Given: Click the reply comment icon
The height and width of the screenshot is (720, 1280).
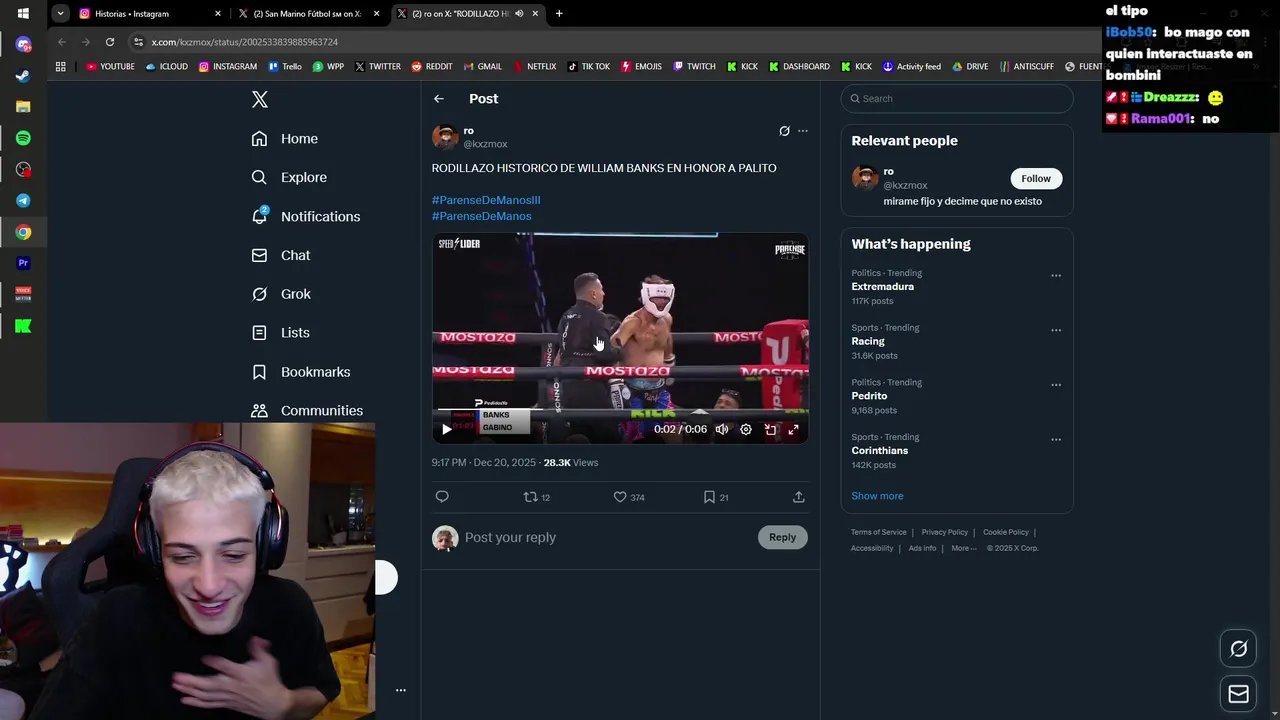Looking at the screenshot, I should [x=442, y=497].
